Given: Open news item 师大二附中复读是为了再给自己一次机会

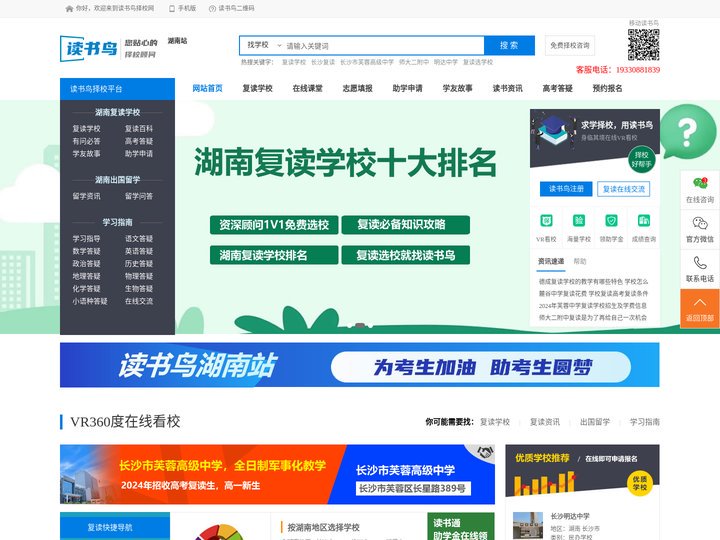Looking at the screenshot, I should click(593, 317).
